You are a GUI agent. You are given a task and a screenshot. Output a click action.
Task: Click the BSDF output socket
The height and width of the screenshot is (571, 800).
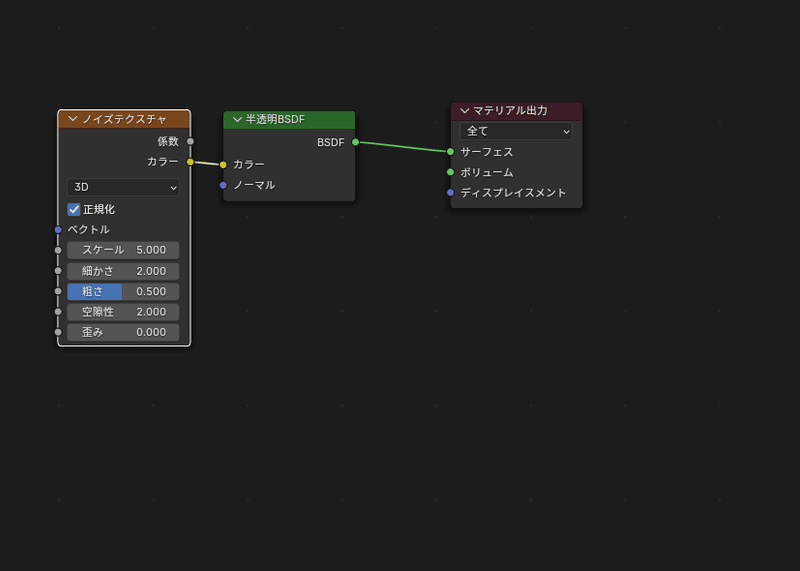pyautogui.click(x=356, y=142)
